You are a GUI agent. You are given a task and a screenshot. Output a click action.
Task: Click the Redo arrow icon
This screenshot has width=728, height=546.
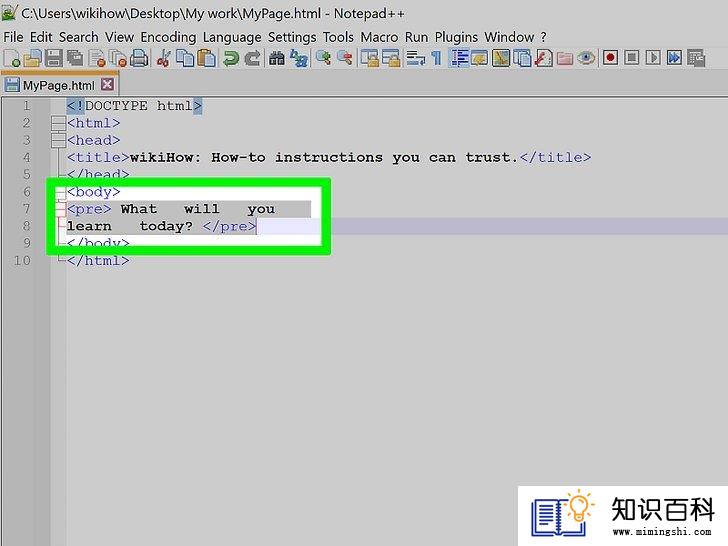coord(252,58)
